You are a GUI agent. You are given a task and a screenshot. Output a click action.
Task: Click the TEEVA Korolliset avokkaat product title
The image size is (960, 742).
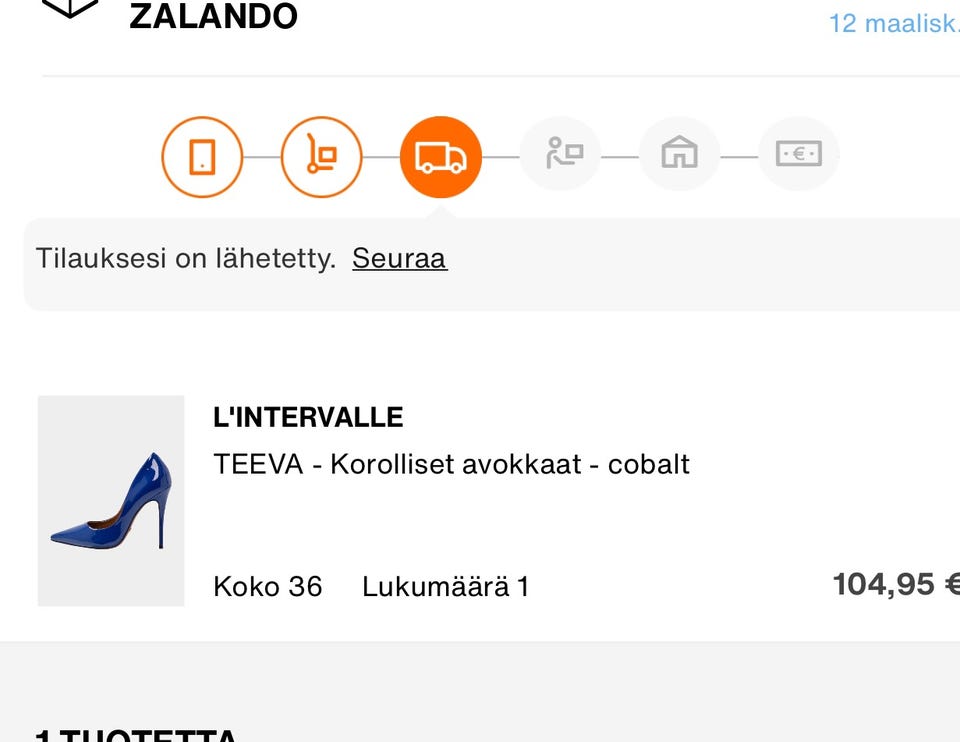(x=452, y=464)
